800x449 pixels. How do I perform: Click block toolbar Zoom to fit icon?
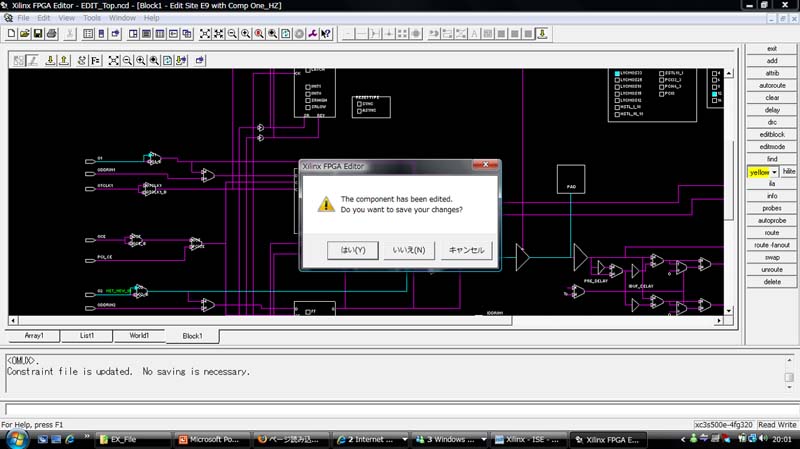point(114,61)
